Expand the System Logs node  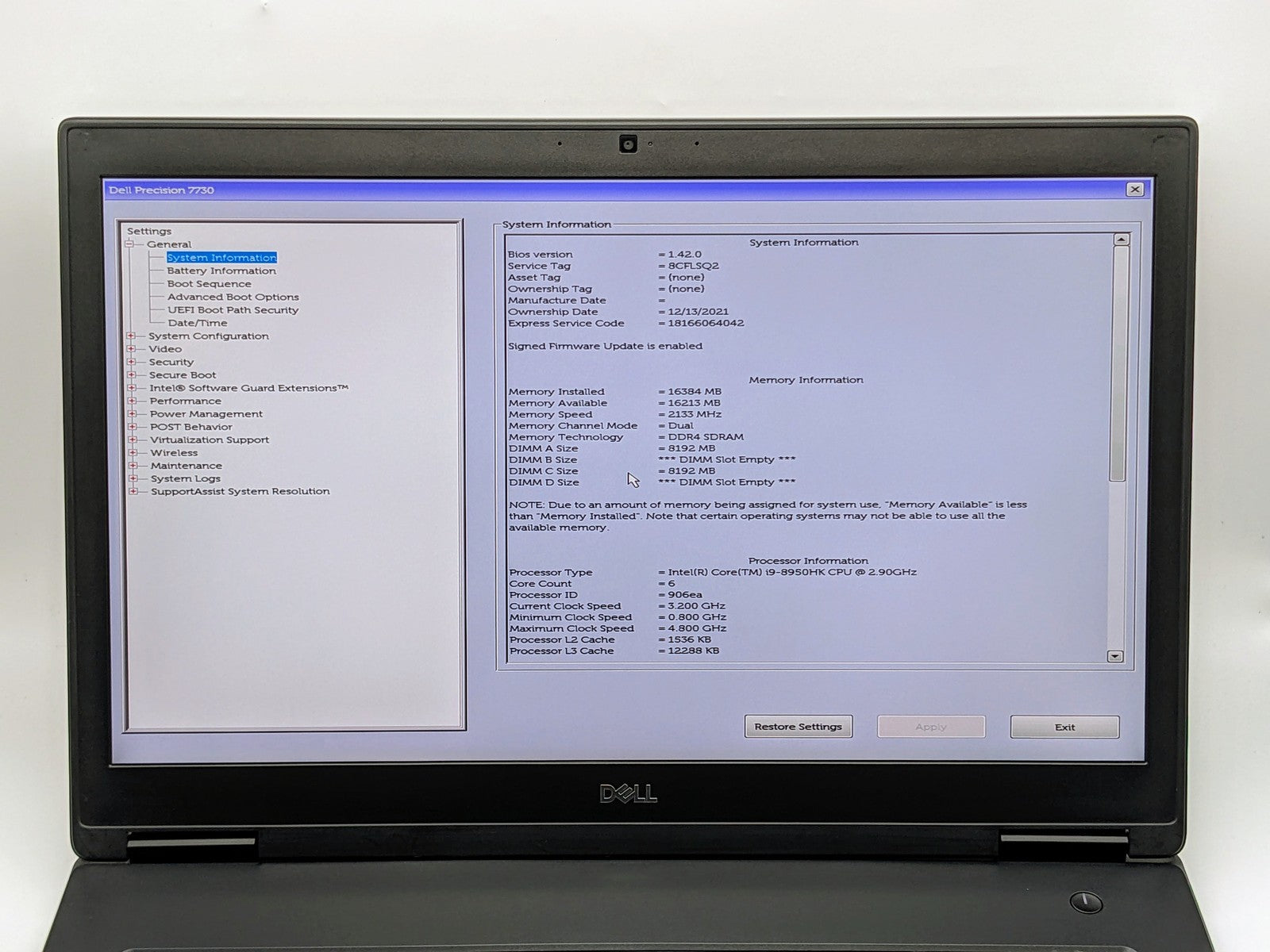click(133, 478)
